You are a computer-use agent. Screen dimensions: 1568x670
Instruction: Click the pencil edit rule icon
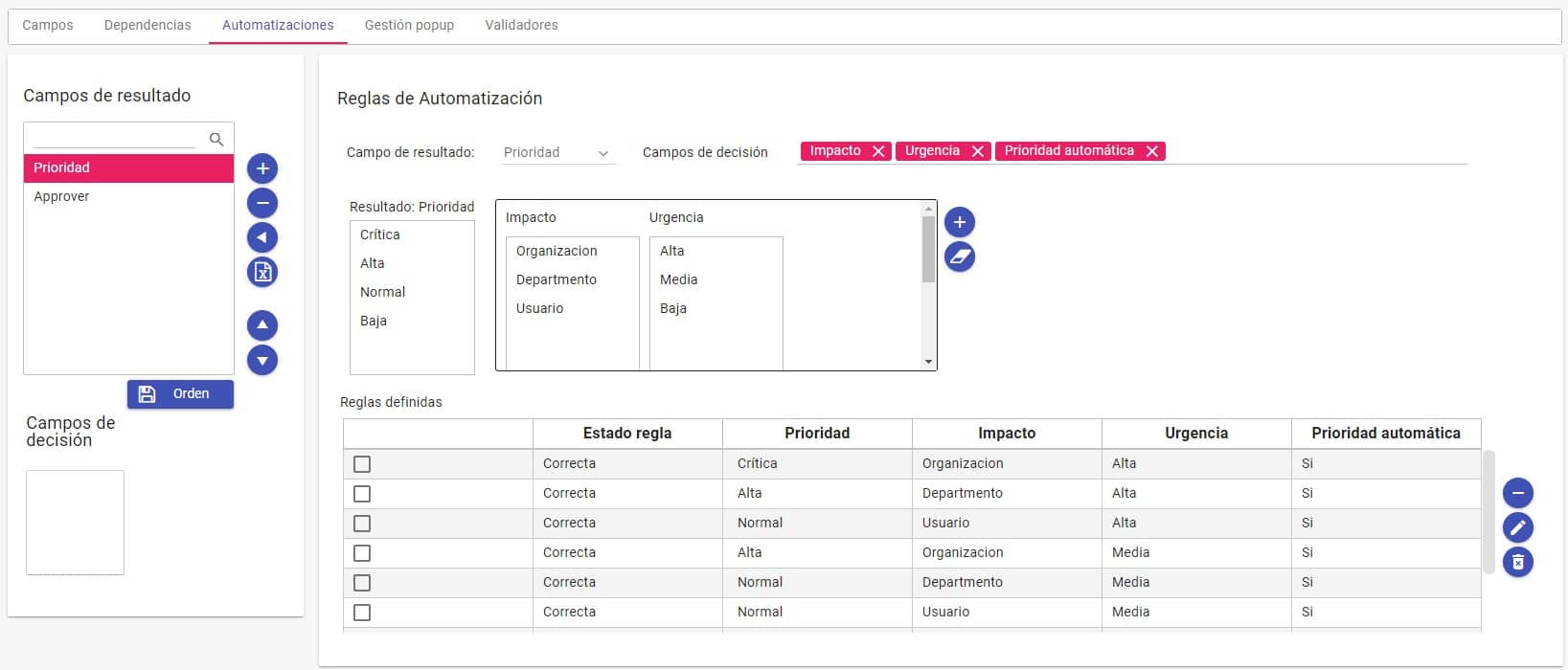(1518, 527)
